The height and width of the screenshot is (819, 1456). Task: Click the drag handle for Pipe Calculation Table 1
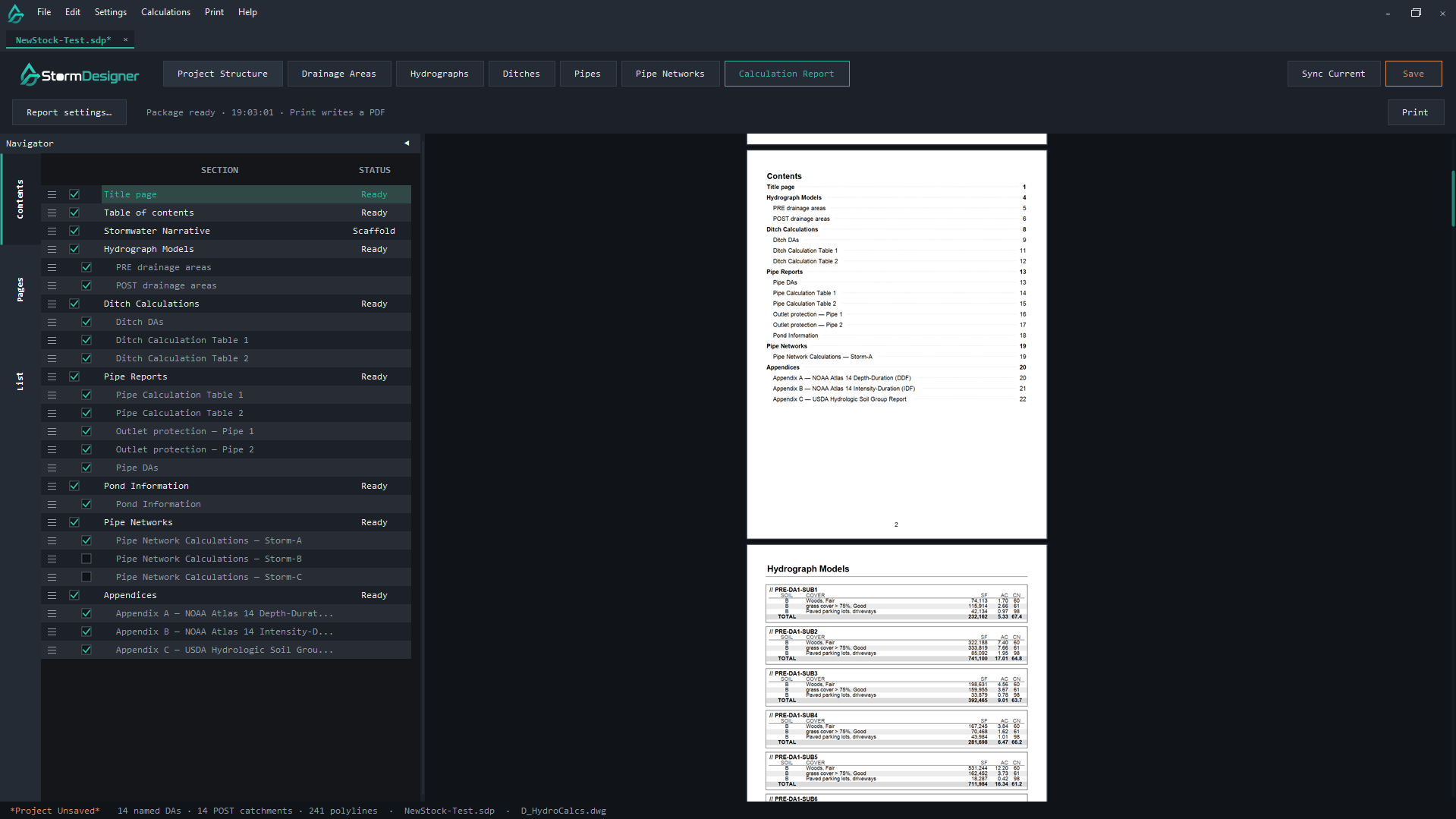pos(52,395)
